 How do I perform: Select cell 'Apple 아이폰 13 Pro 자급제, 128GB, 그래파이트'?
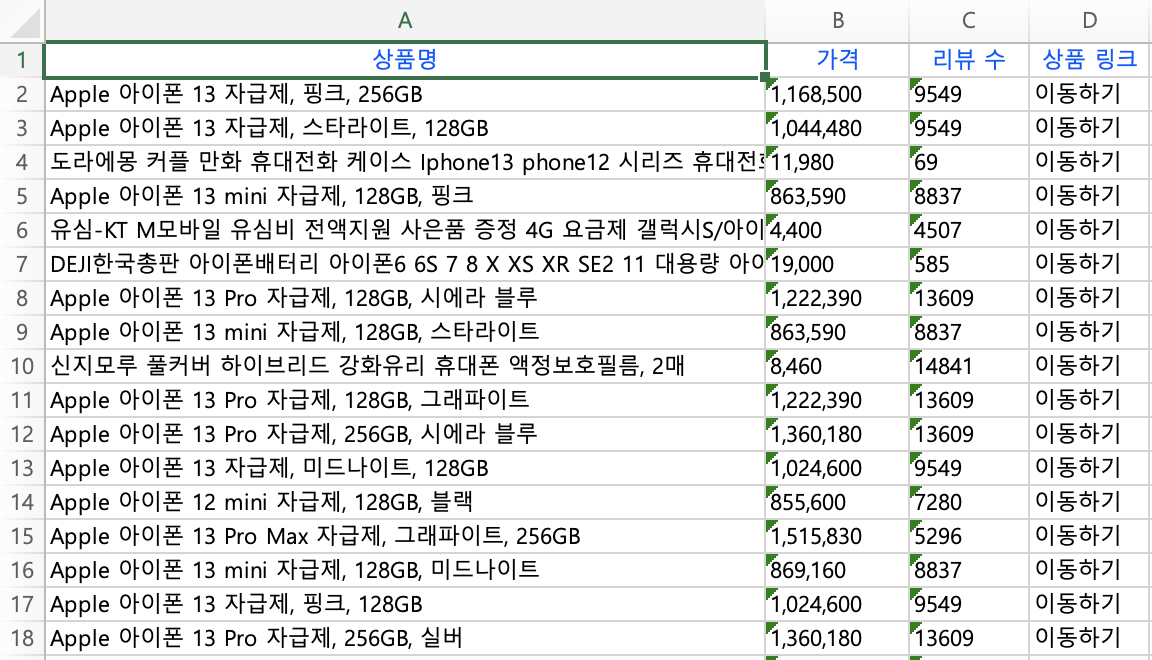405,400
